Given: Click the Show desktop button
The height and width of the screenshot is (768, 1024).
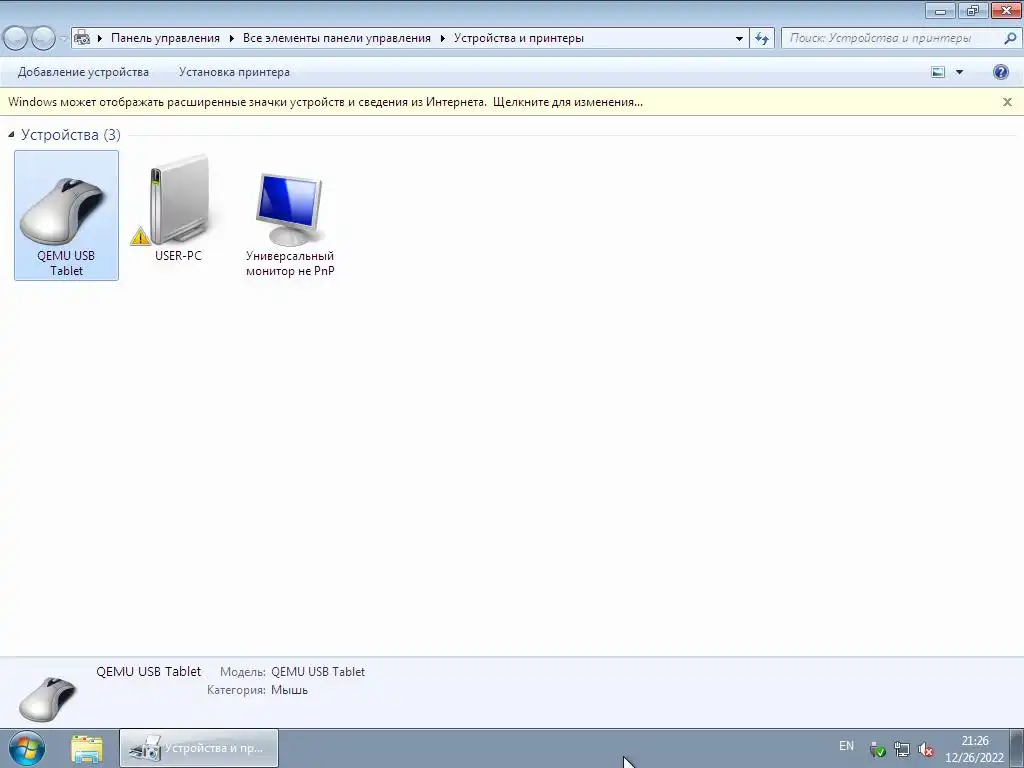Looking at the screenshot, I should (x=1016, y=748).
